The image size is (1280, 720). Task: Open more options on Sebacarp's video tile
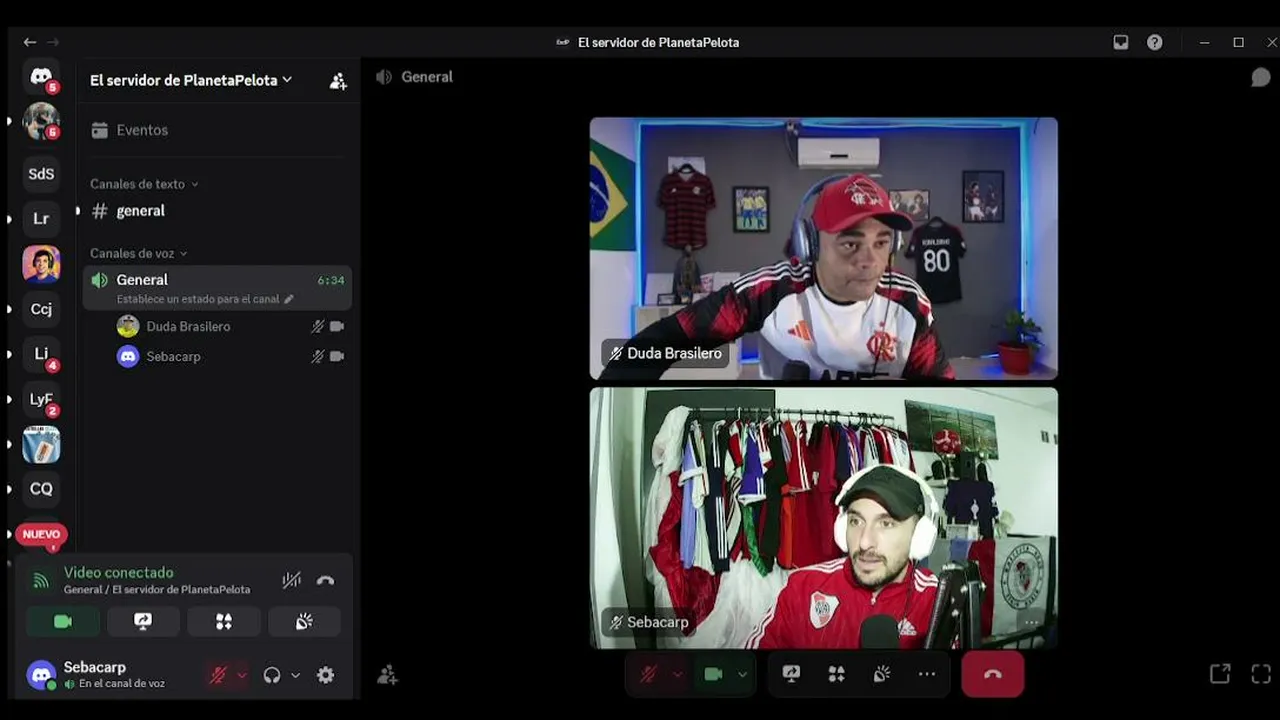[x=1031, y=622]
